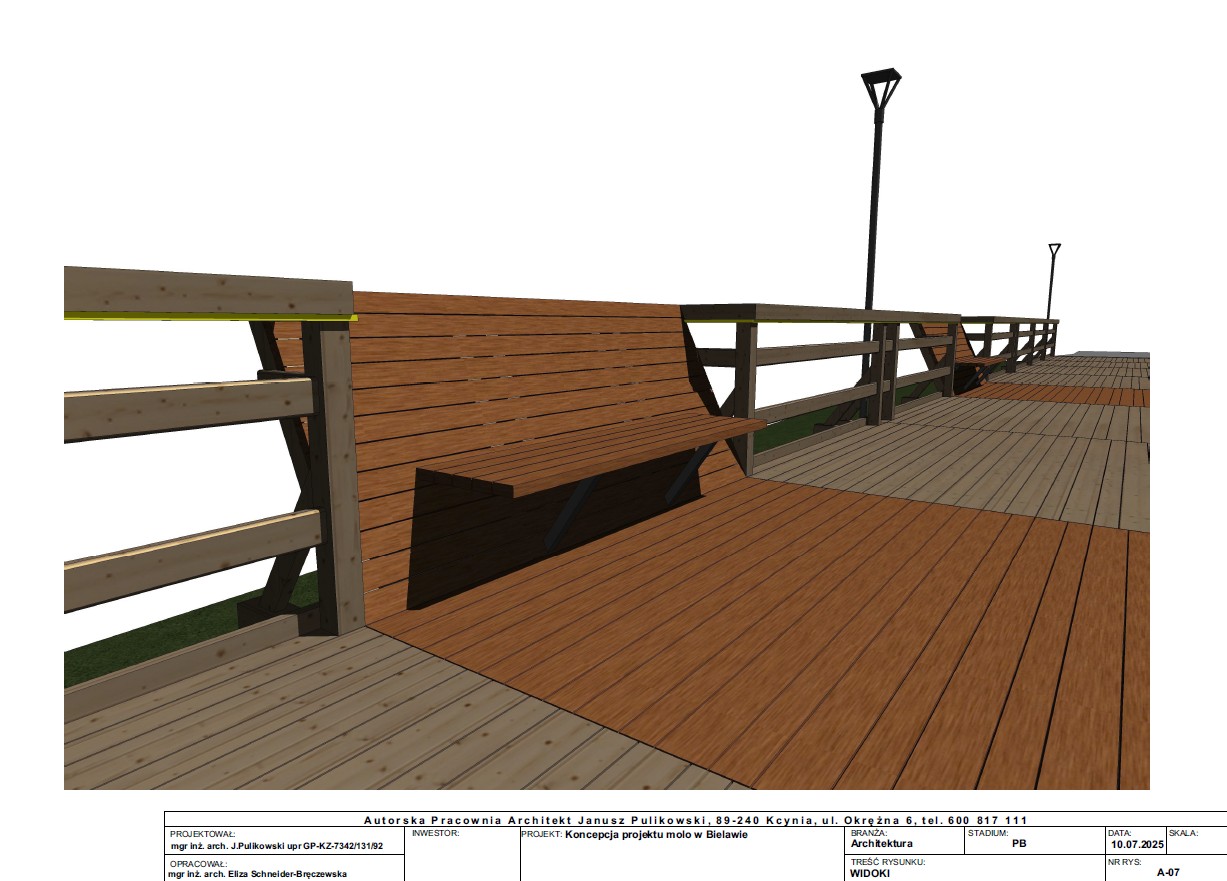Click the title block header with architect address
This screenshot has width=1227, height=881.
[x=694, y=820]
